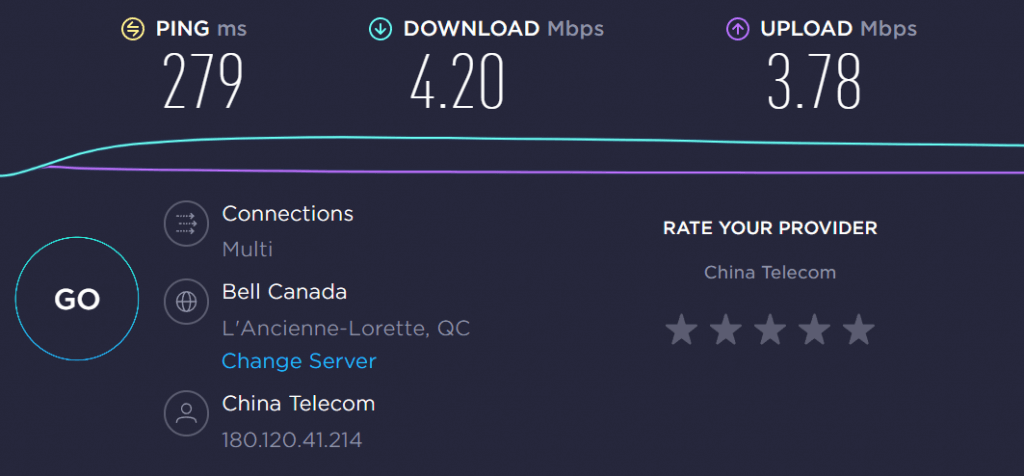Screen dimensions: 1024x476
Task: Click the yellow ping icon
Action: click(133, 29)
